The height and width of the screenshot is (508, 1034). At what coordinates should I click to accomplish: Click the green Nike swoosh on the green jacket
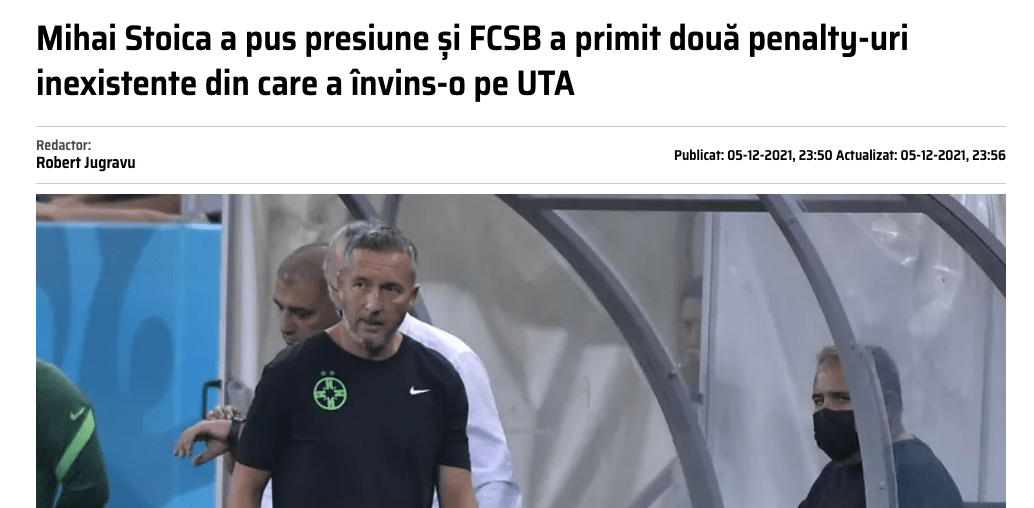pos(78,414)
